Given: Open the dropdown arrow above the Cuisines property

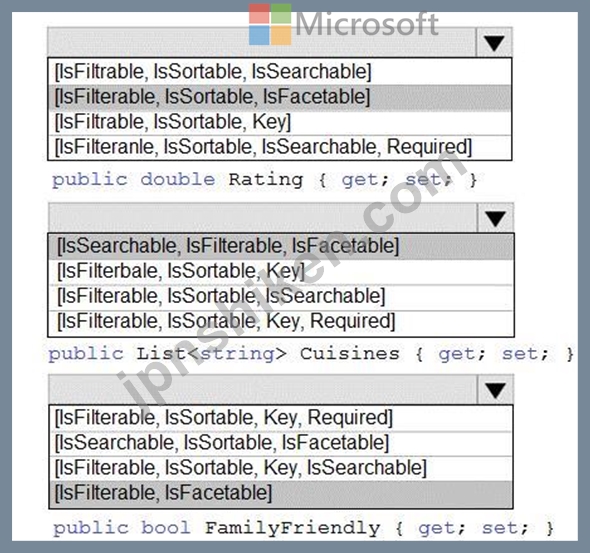Looking at the screenshot, I should click(495, 218).
